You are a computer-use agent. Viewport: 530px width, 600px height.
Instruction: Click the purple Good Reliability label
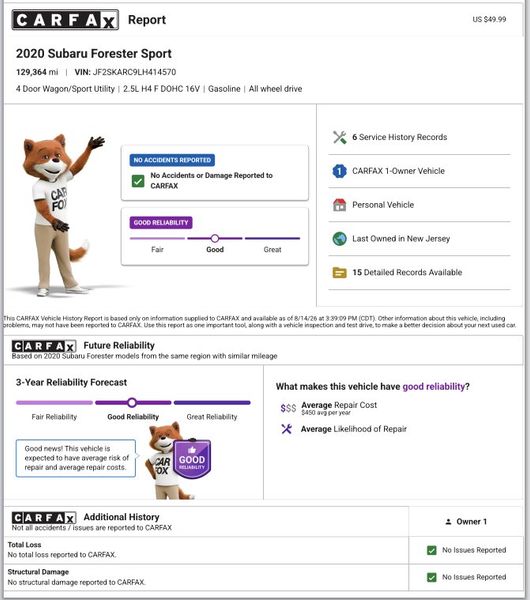click(161, 223)
